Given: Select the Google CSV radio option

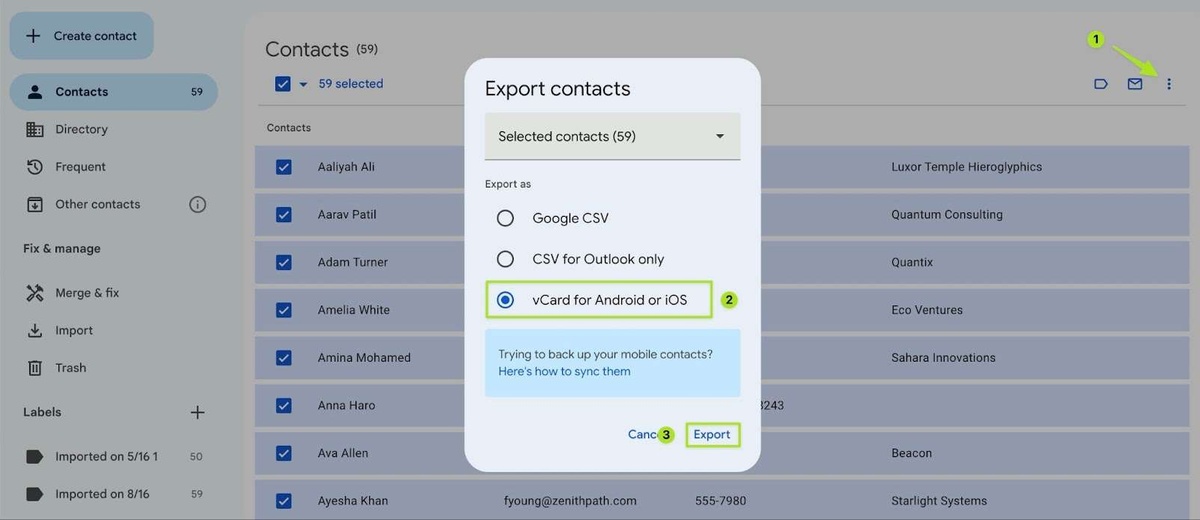Looking at the screenshot, I should click(x=505, y=218).
